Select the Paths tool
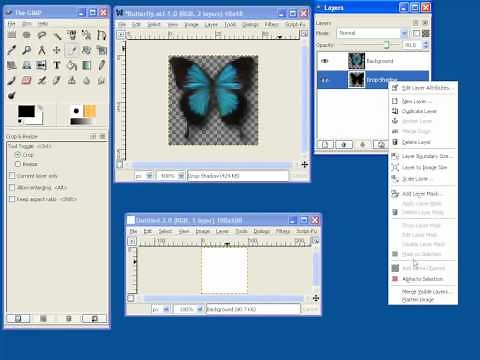This screenshot has width=480, height=360. pyautogui.click(x=101, y=35)
